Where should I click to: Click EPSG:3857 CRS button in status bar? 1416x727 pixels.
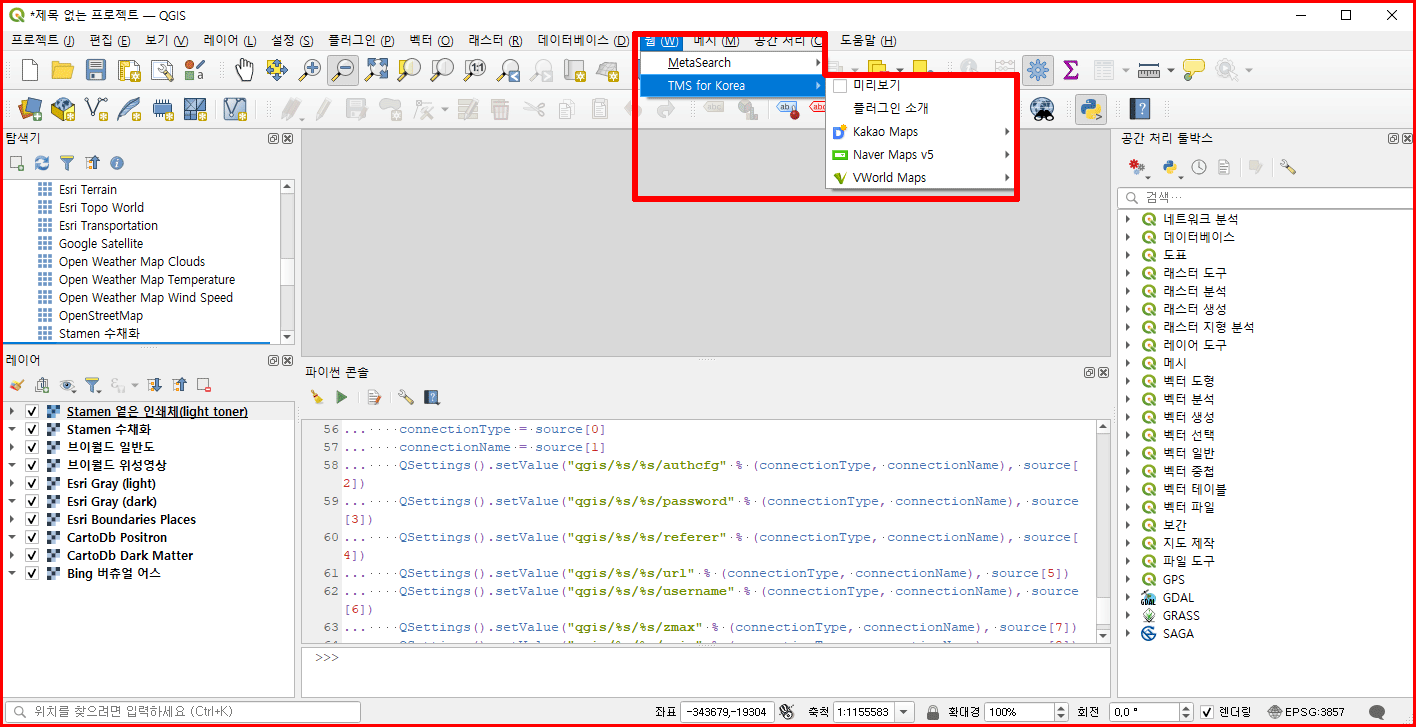pyautogui.click(x=1307, y=712)
